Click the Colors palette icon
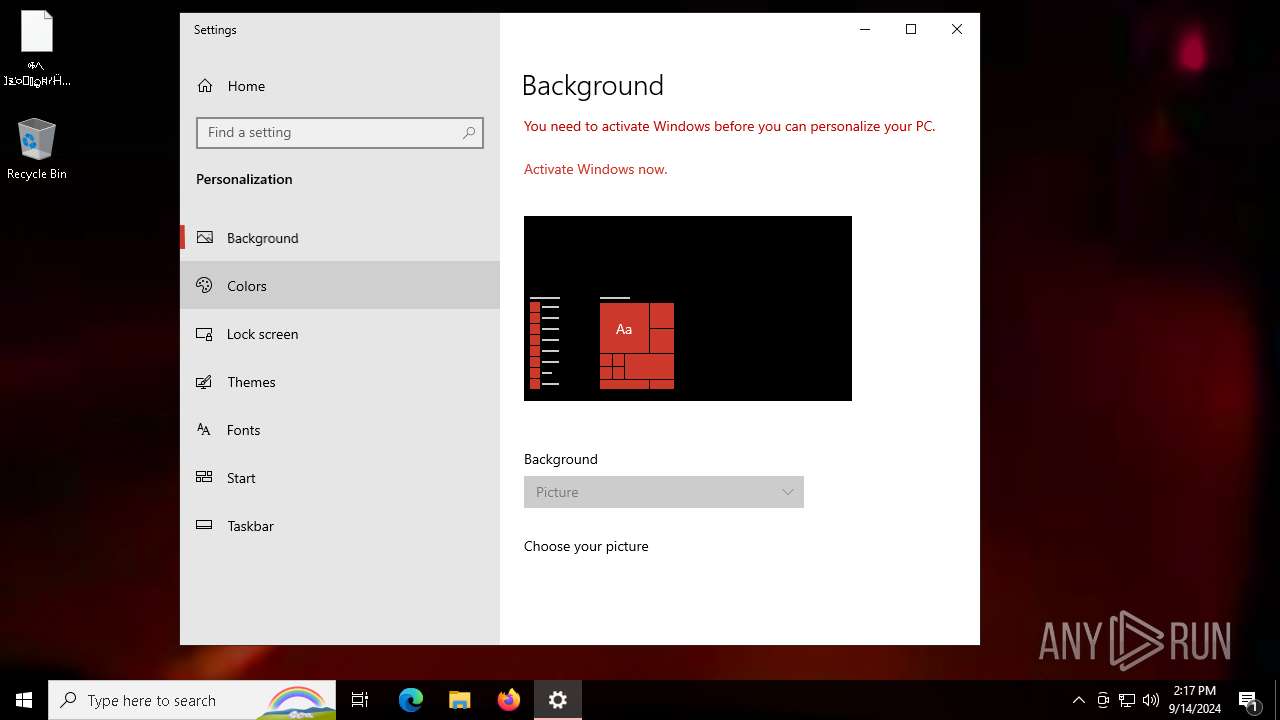Image resolution: width=1280 pixels, height=720 pixels. click(205, 286)
